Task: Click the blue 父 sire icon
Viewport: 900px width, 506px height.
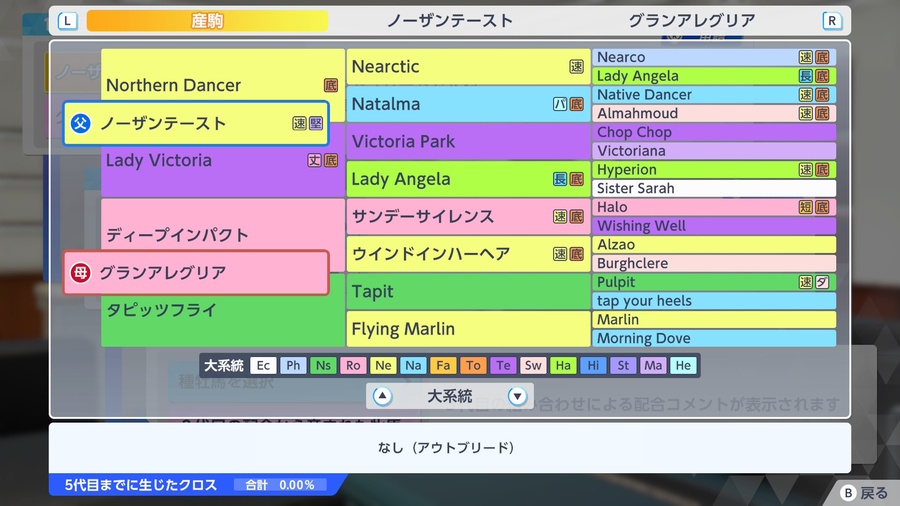Action: [80, 123]
